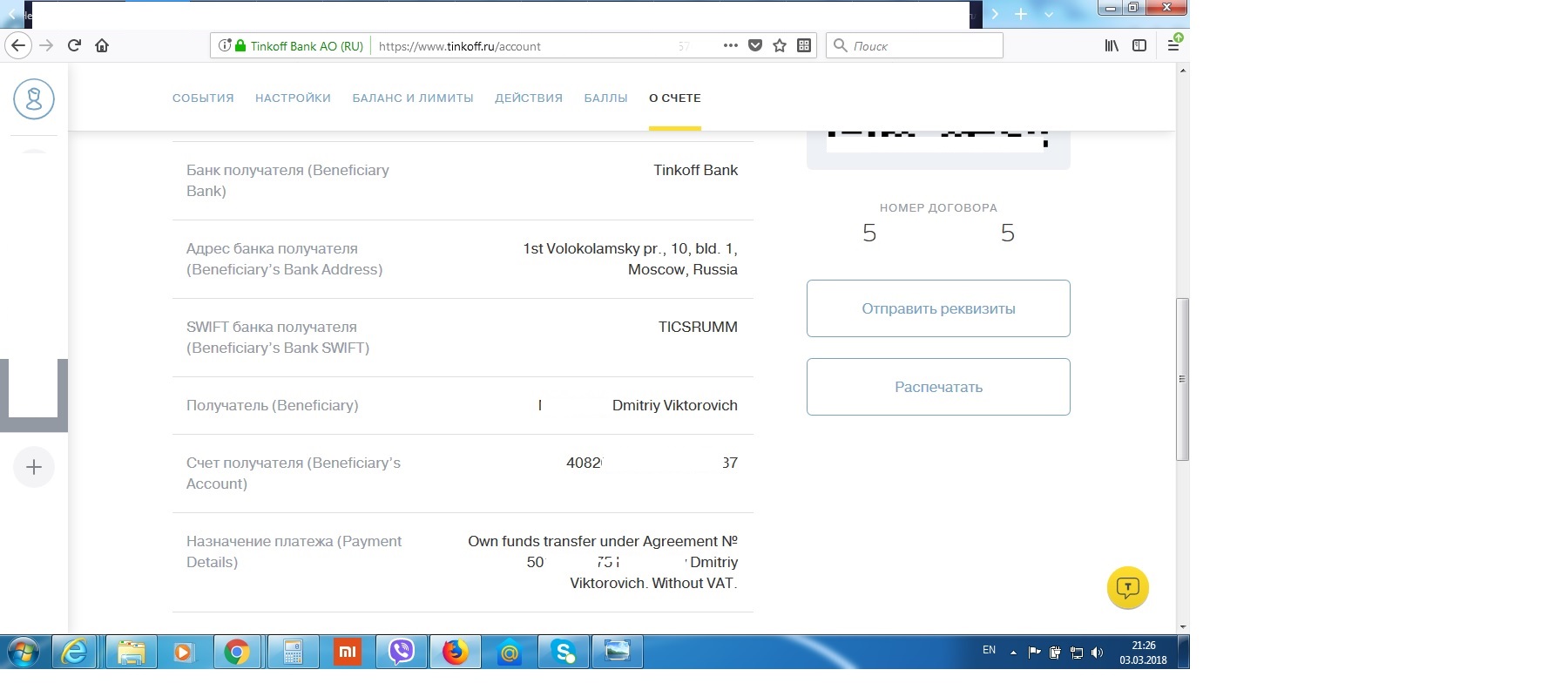Image resolution: width=1568 pixels, height=690 pixels.
Task: Open the volume control in the system tray
Action: pyautogui.click(x=1097, y=653)
